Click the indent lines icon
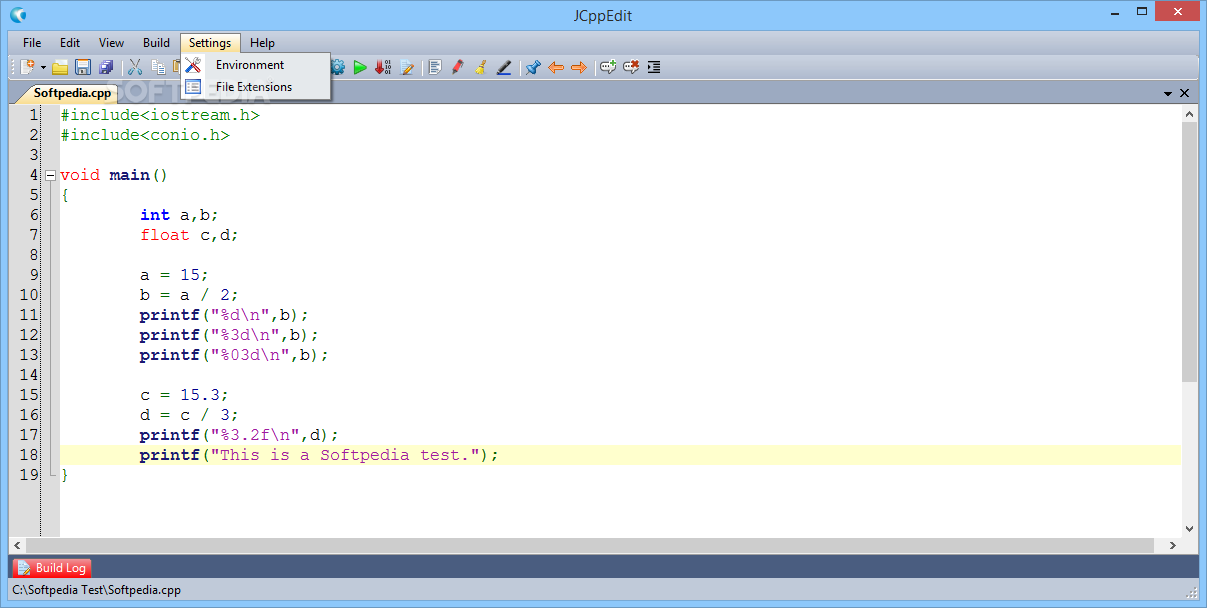Viewport: 1207px width, 608px height. tap(654, 67)
